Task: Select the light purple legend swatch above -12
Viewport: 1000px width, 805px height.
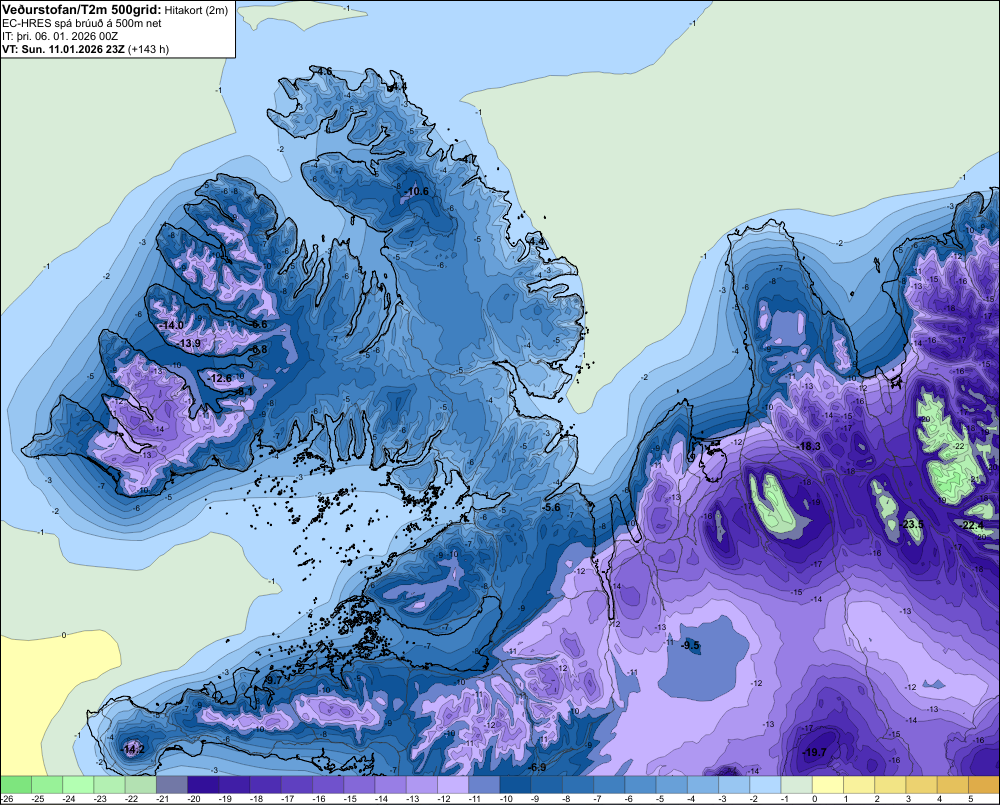Action: (x=453, y=784)
